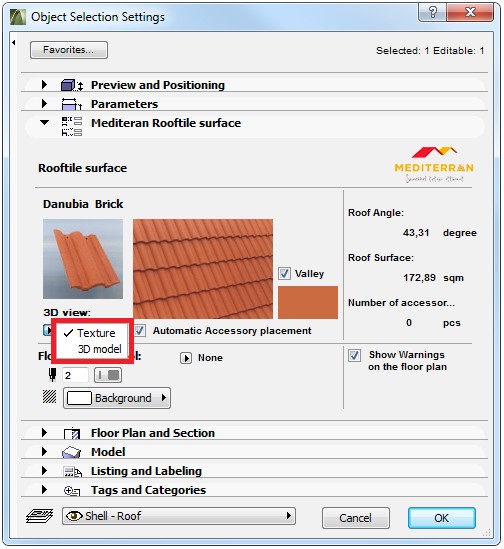Toggle Automatic Accessory placement checkbox
This screenshot has width=504, height=549.
pyautogui.click(x=140, y=331)
